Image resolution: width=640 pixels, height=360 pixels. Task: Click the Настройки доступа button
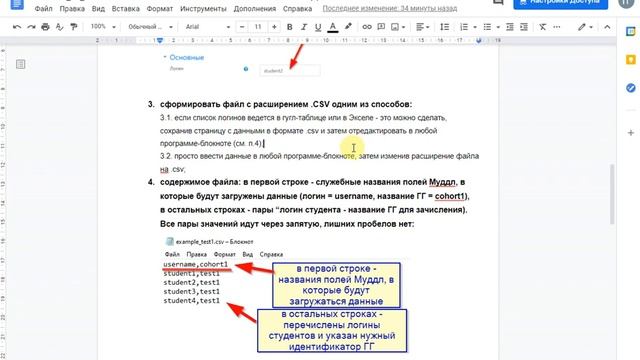(x=560, y=3)
